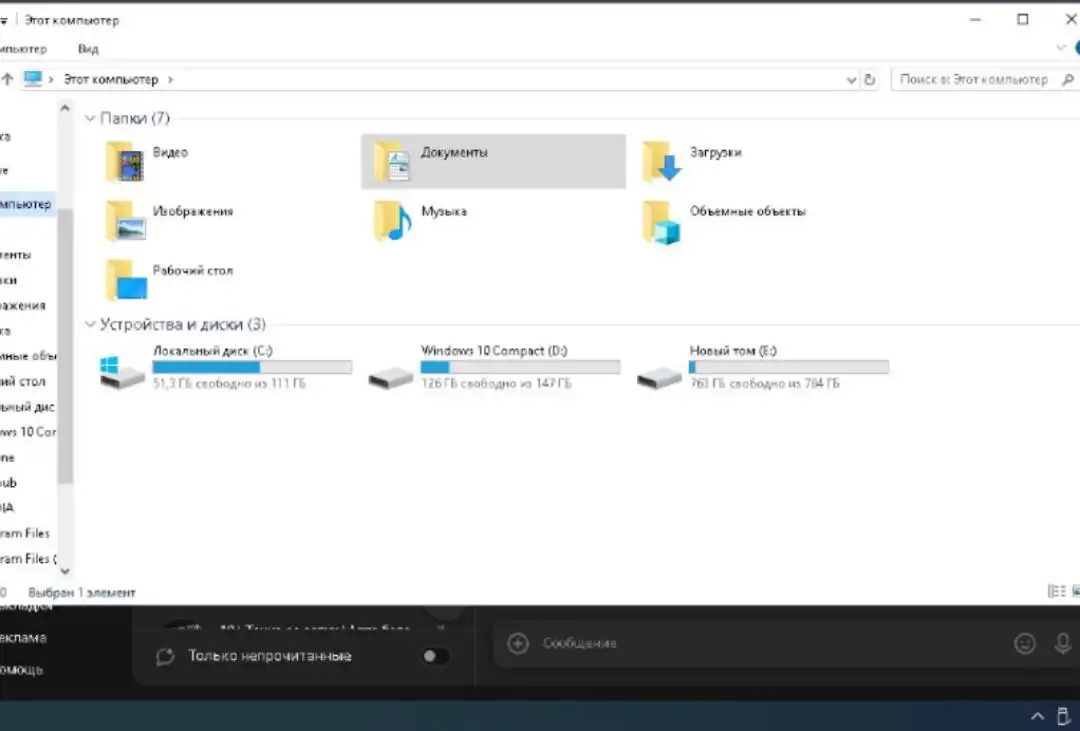This screenshot has height=731, width=1080.
Task: Click the attach plus button in chat
Action: 518,644
